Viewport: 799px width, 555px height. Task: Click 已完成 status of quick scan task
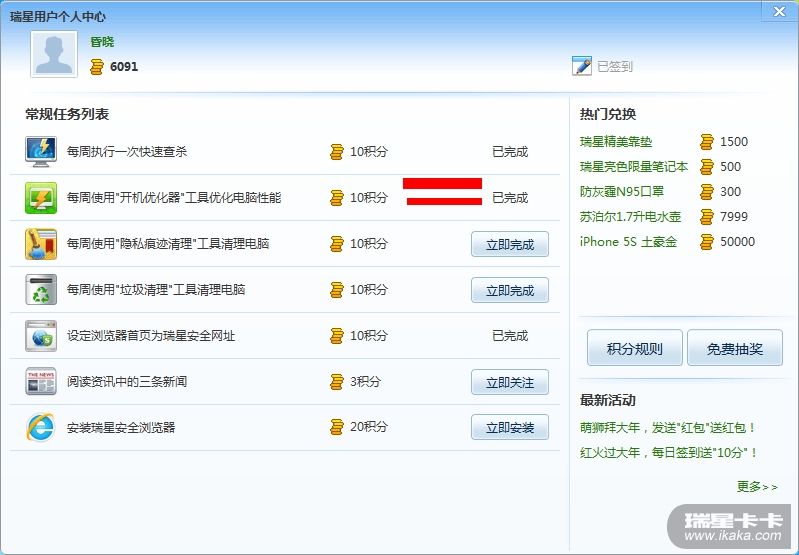coord(510,152)
